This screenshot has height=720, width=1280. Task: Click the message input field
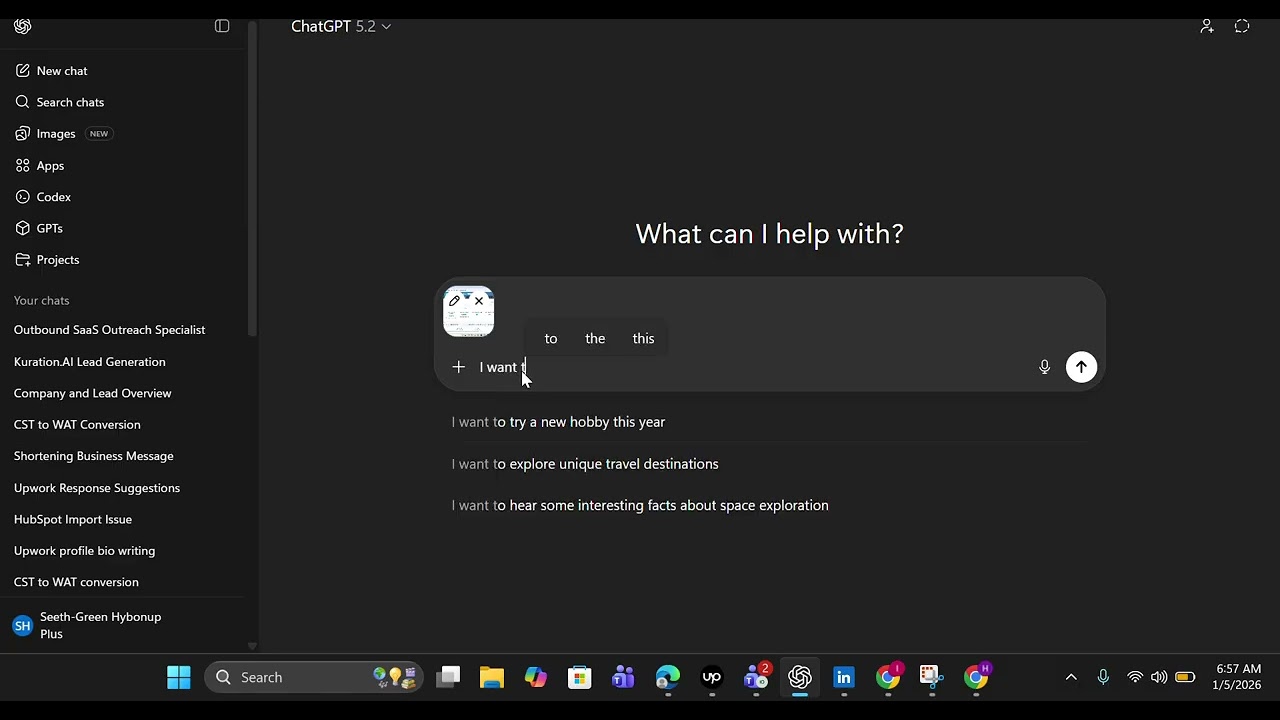click(x=752, y=367)
